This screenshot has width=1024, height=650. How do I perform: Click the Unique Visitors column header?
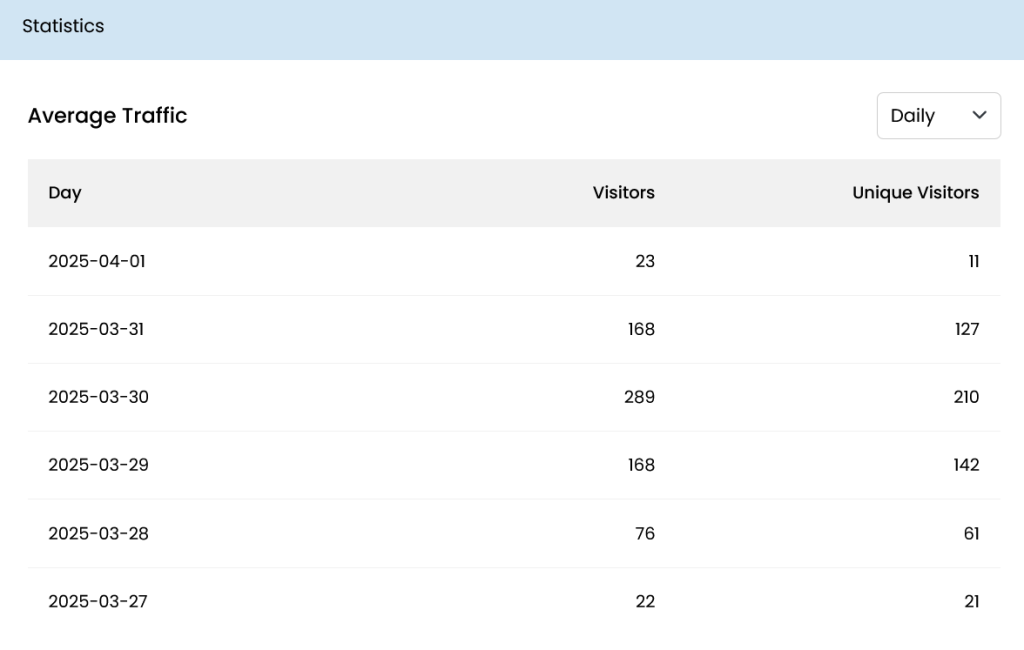tap(915, 193)
